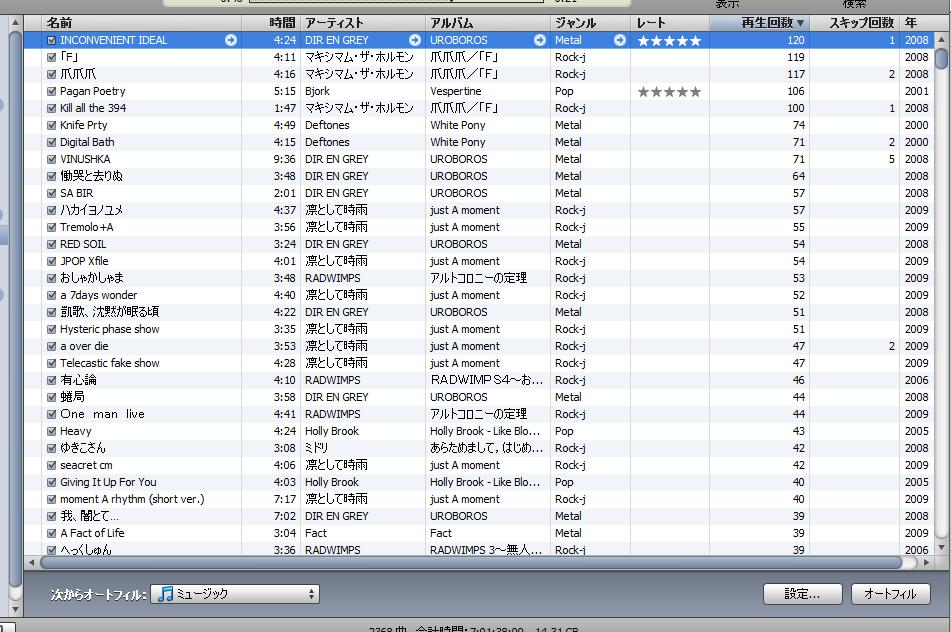Toggle checkbox for SA BIR
This screenshot has height=632, width=951.
52,193
